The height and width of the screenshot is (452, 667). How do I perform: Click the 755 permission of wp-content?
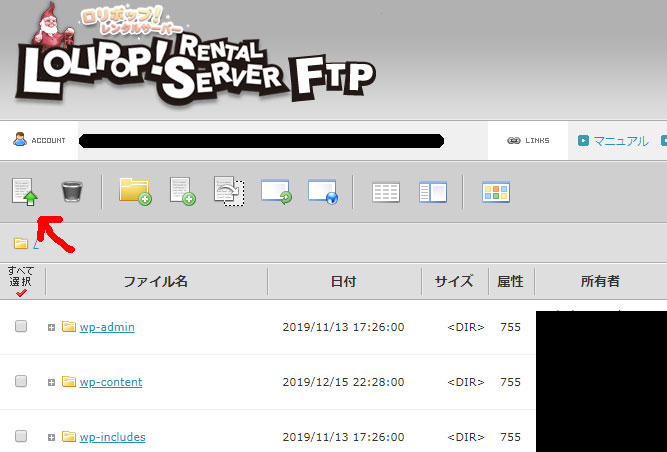coord(510,382)
